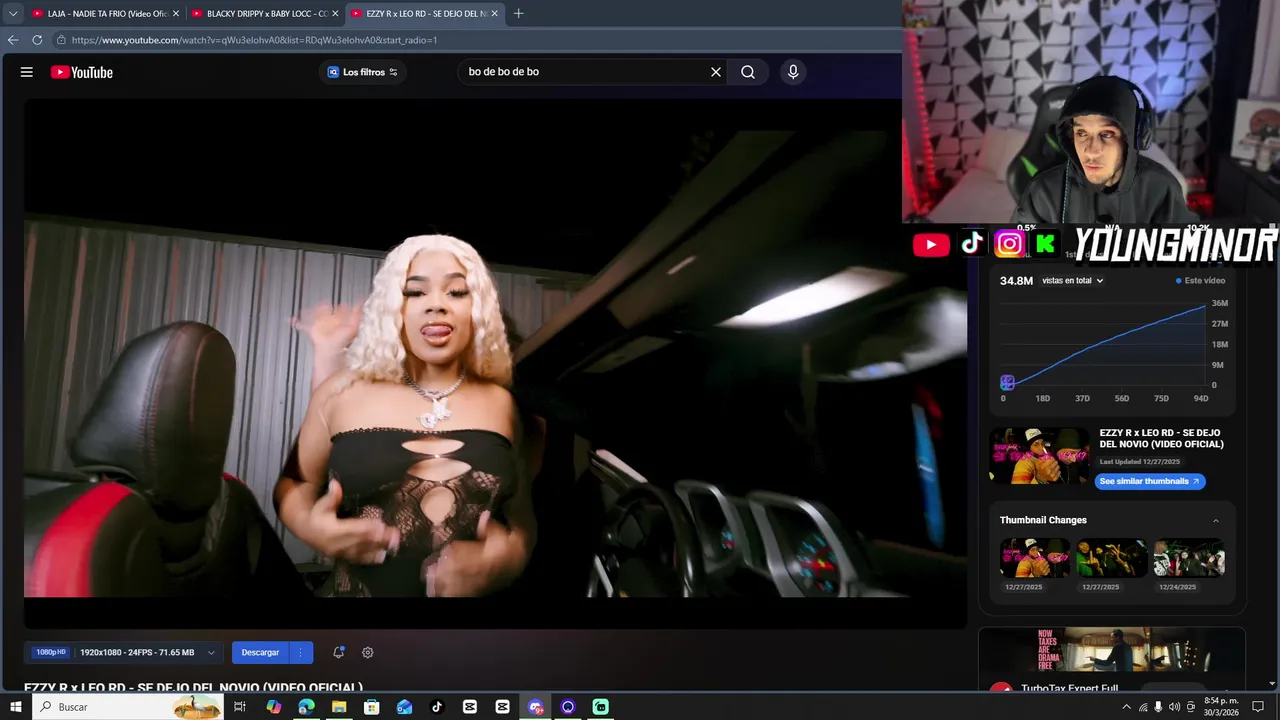Open download settings gear icon

tap(368, 652)
